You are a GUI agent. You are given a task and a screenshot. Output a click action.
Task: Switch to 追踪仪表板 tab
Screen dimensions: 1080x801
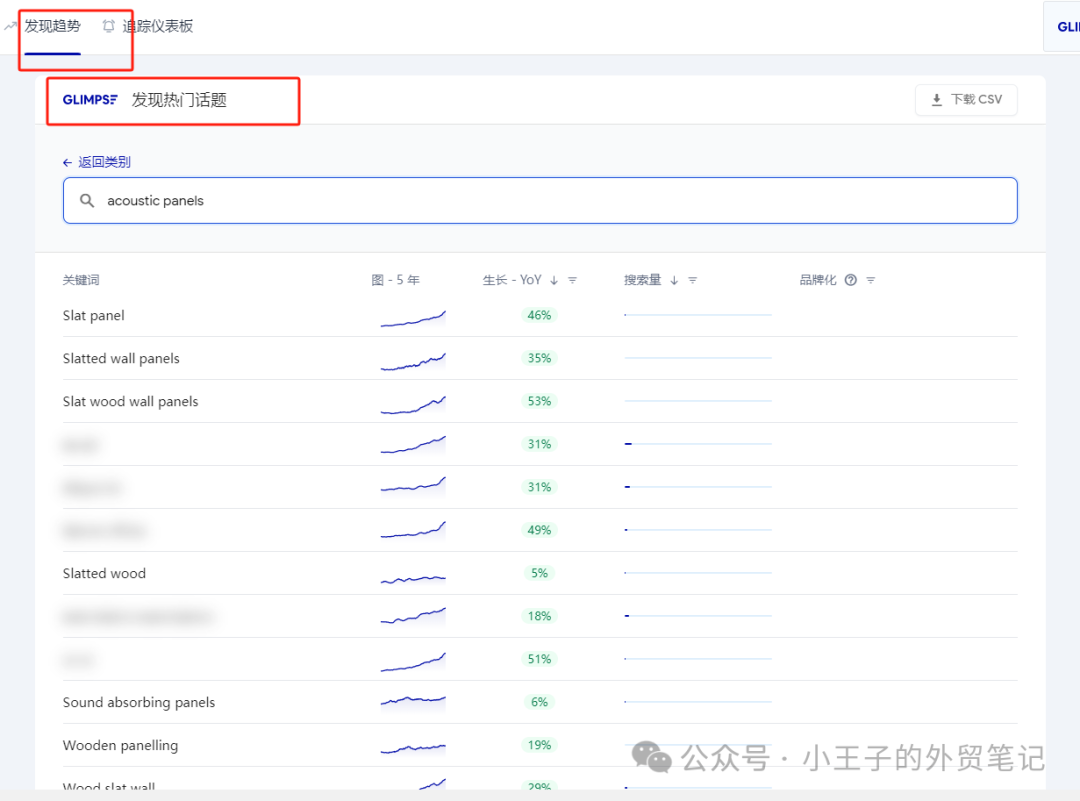[157, 27]
